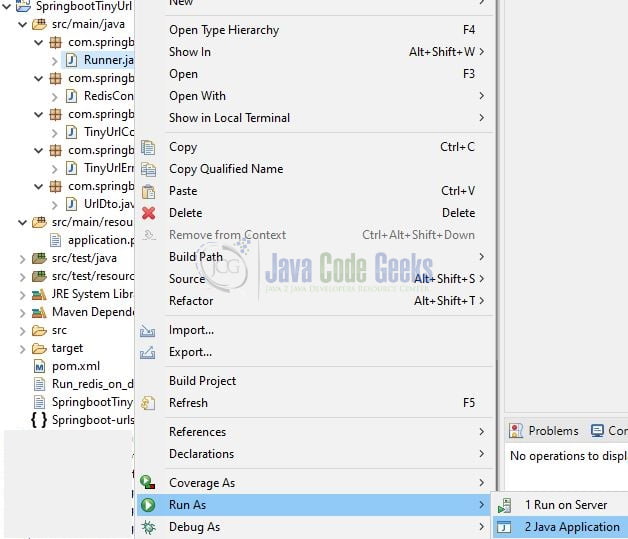The width and height of the screenshot is (628, 539).
Task: Expand the plain src folder node
Action: point(22,331)
